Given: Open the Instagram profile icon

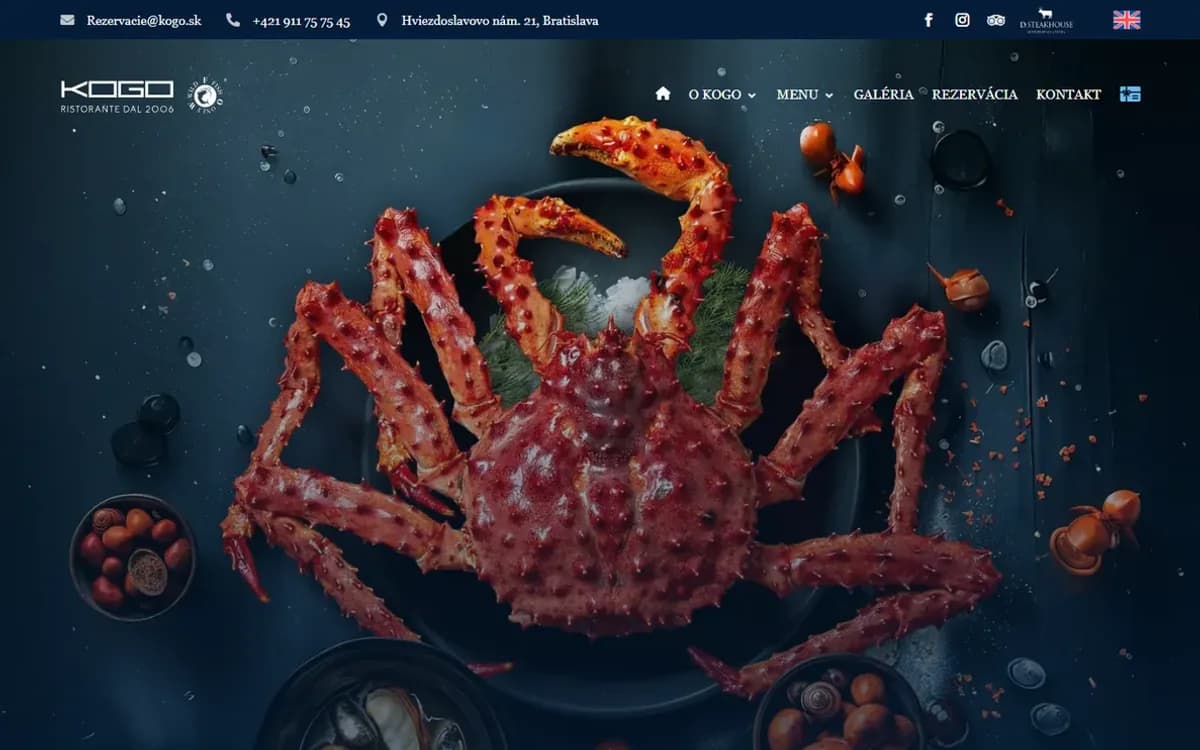Looking at the screenshot, I should coord(962,20).
